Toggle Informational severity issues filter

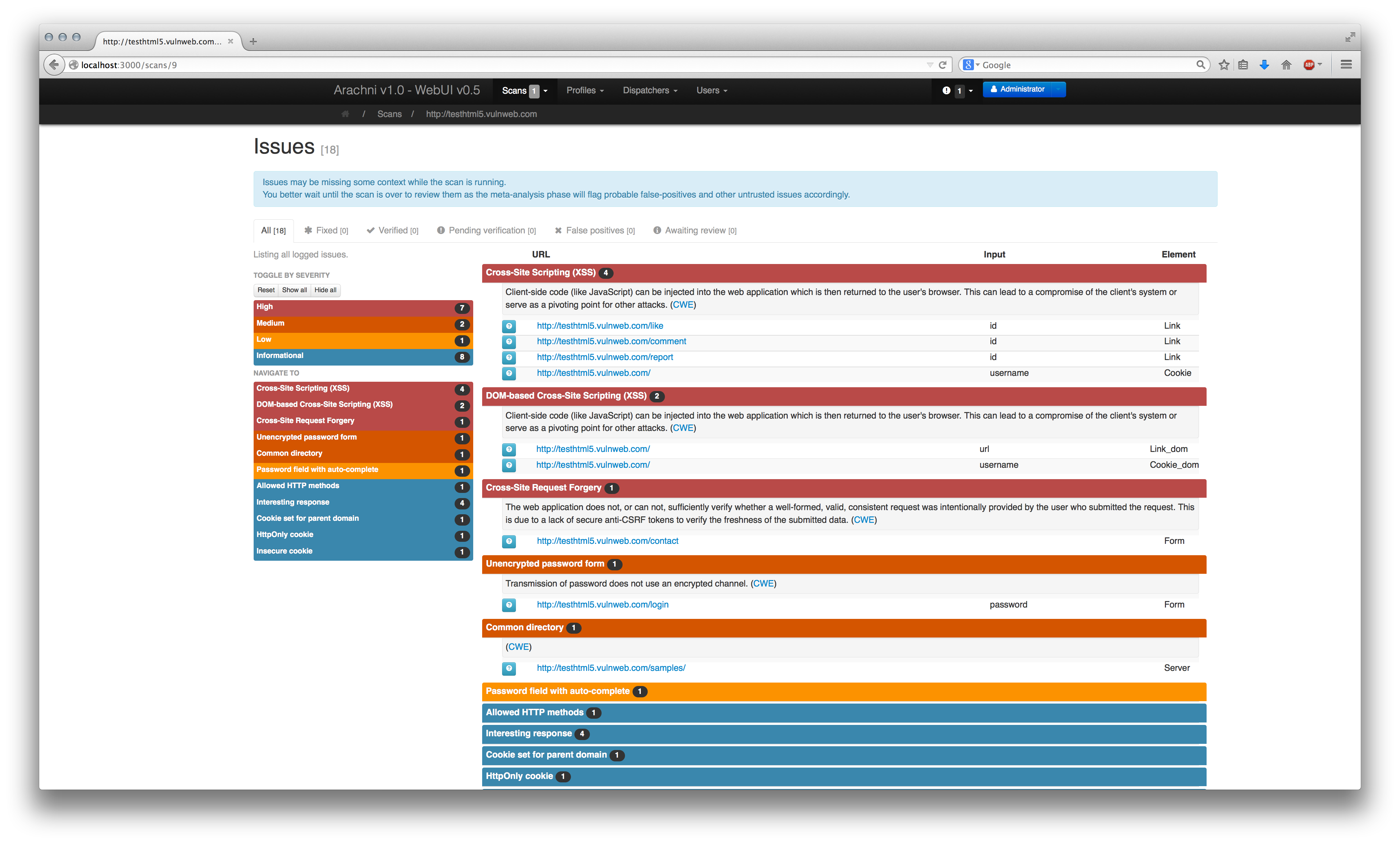[x=362, y=356]
